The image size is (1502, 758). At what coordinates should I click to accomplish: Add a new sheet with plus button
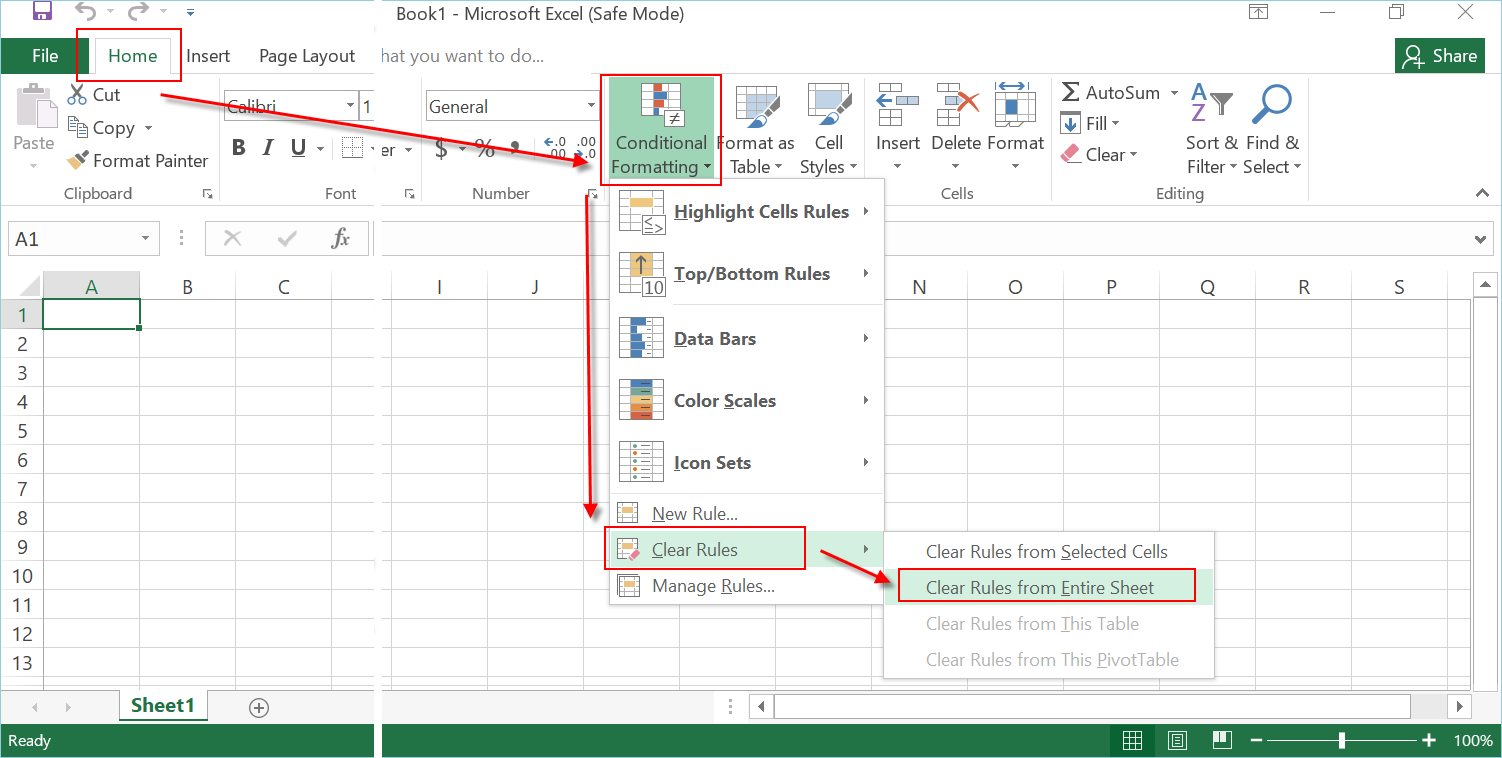(x=259, y=707)
